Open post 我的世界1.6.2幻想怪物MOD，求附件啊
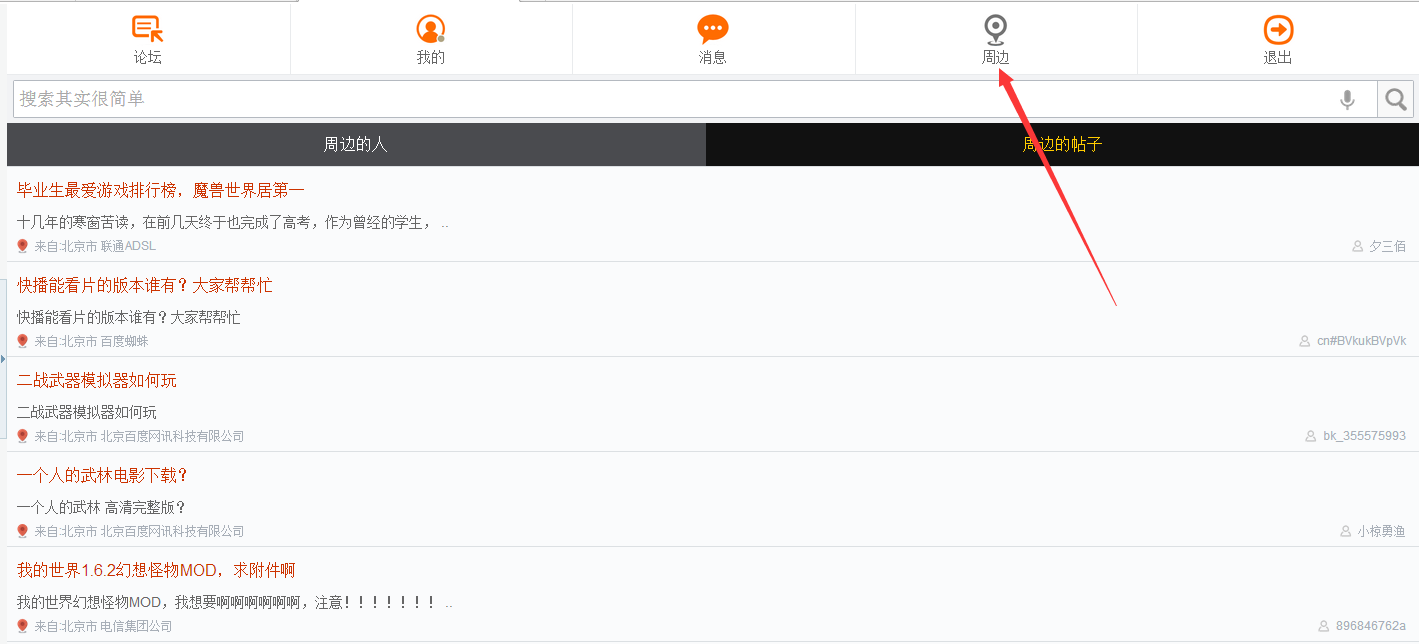Image resolution: width=1419 pixels, height=644 pixels. pyautogui.click(x=156, y=570)
